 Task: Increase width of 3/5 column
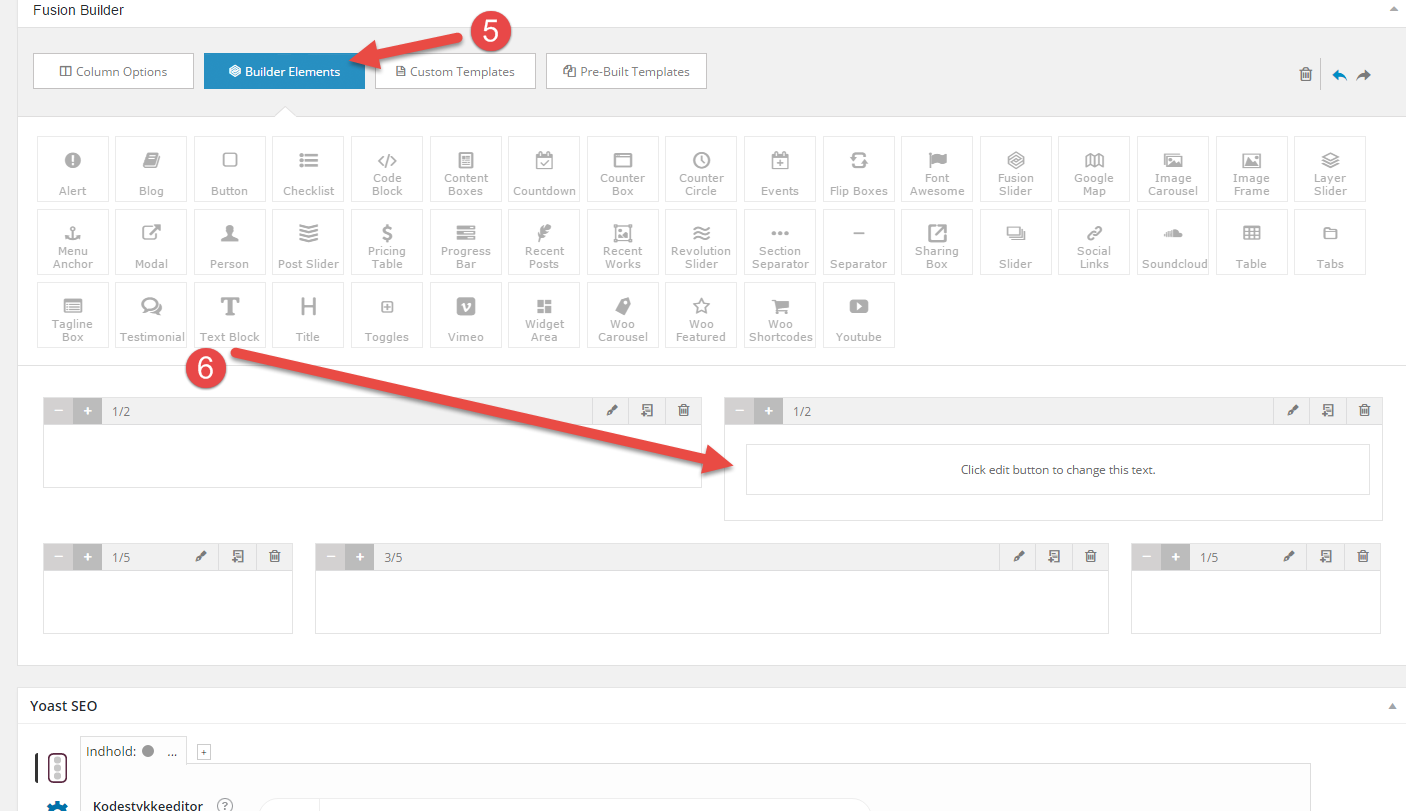tap(359, 557)
